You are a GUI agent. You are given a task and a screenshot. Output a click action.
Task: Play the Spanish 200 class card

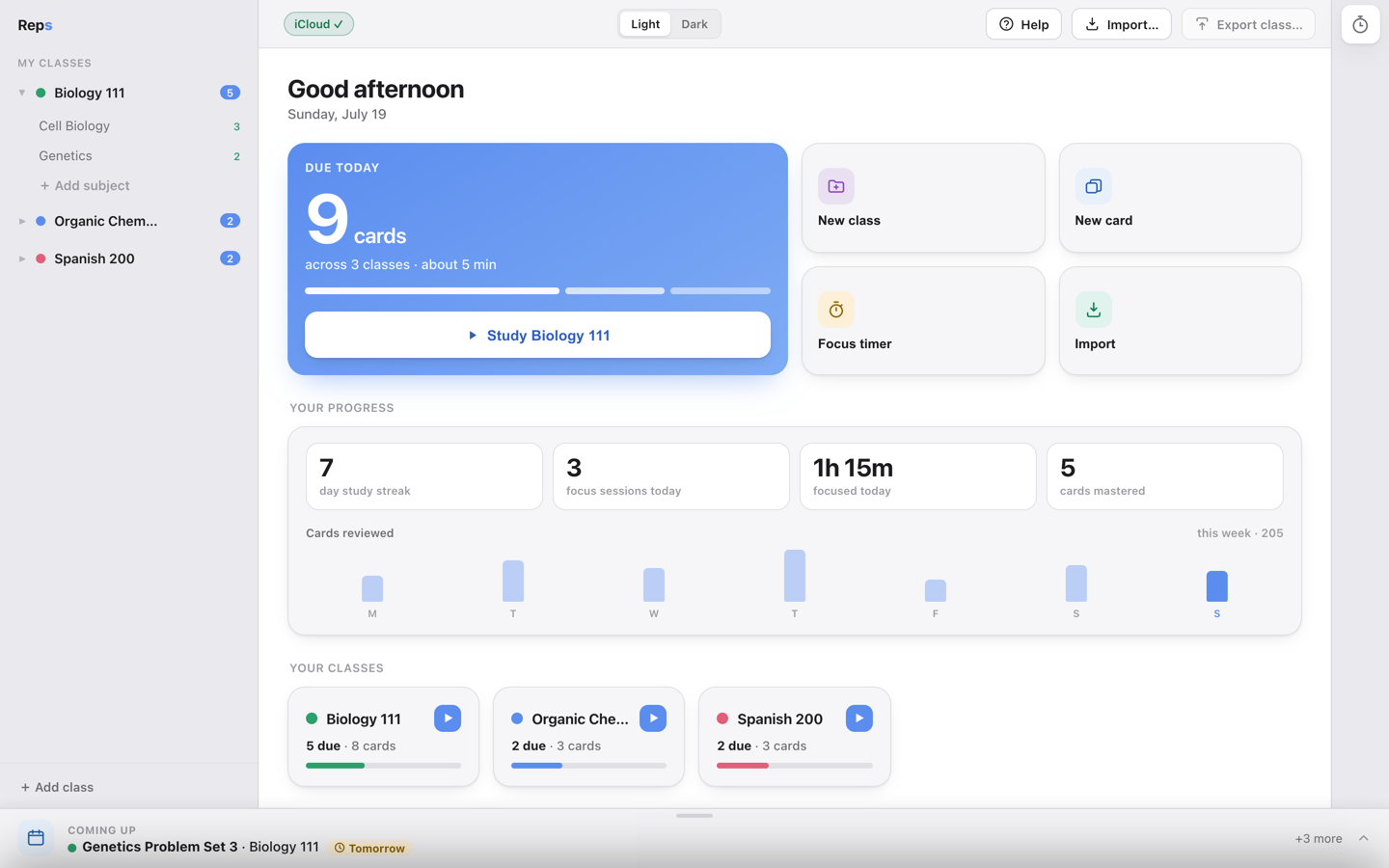click(x=859, y=719)
